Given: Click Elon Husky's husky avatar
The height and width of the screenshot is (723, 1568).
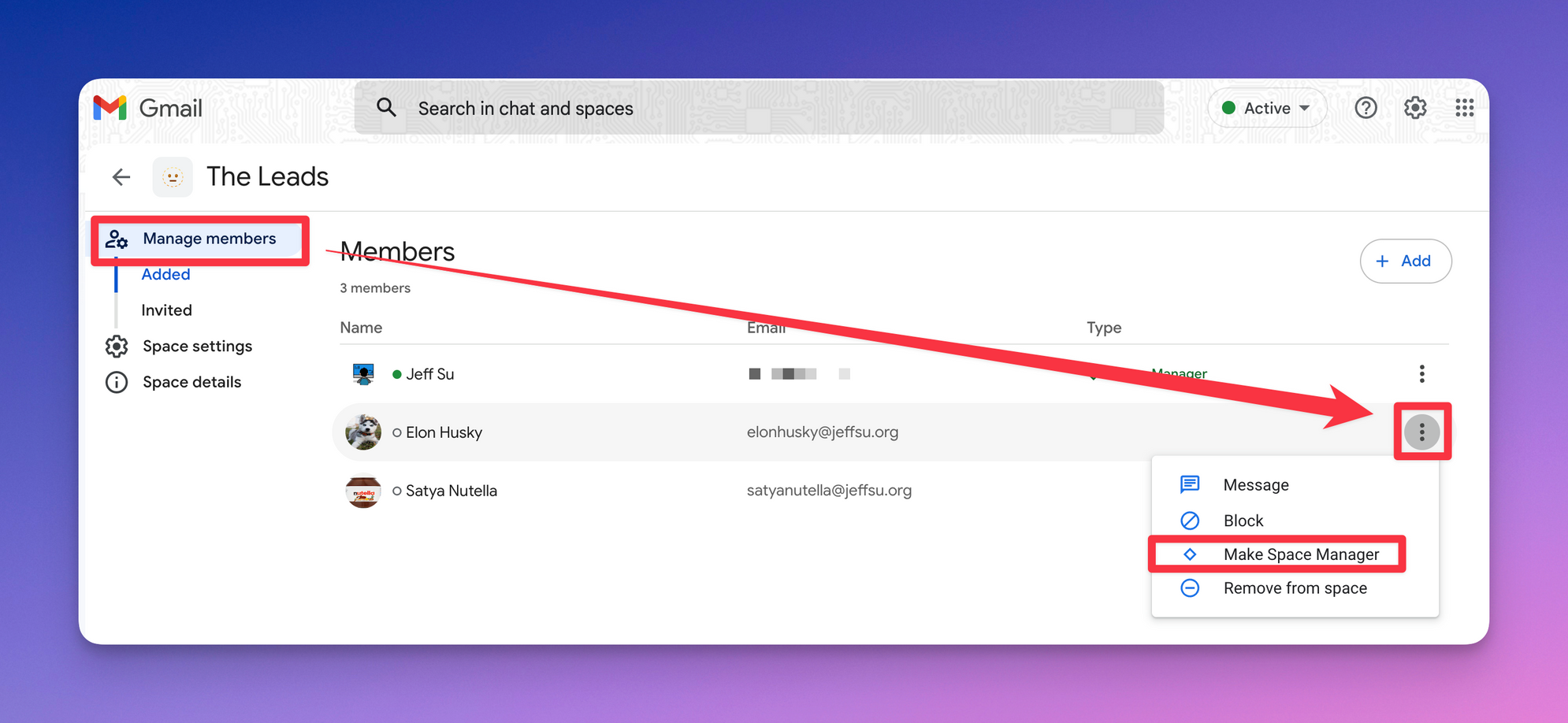Looking at the screenshot, I should pos(363,432).
